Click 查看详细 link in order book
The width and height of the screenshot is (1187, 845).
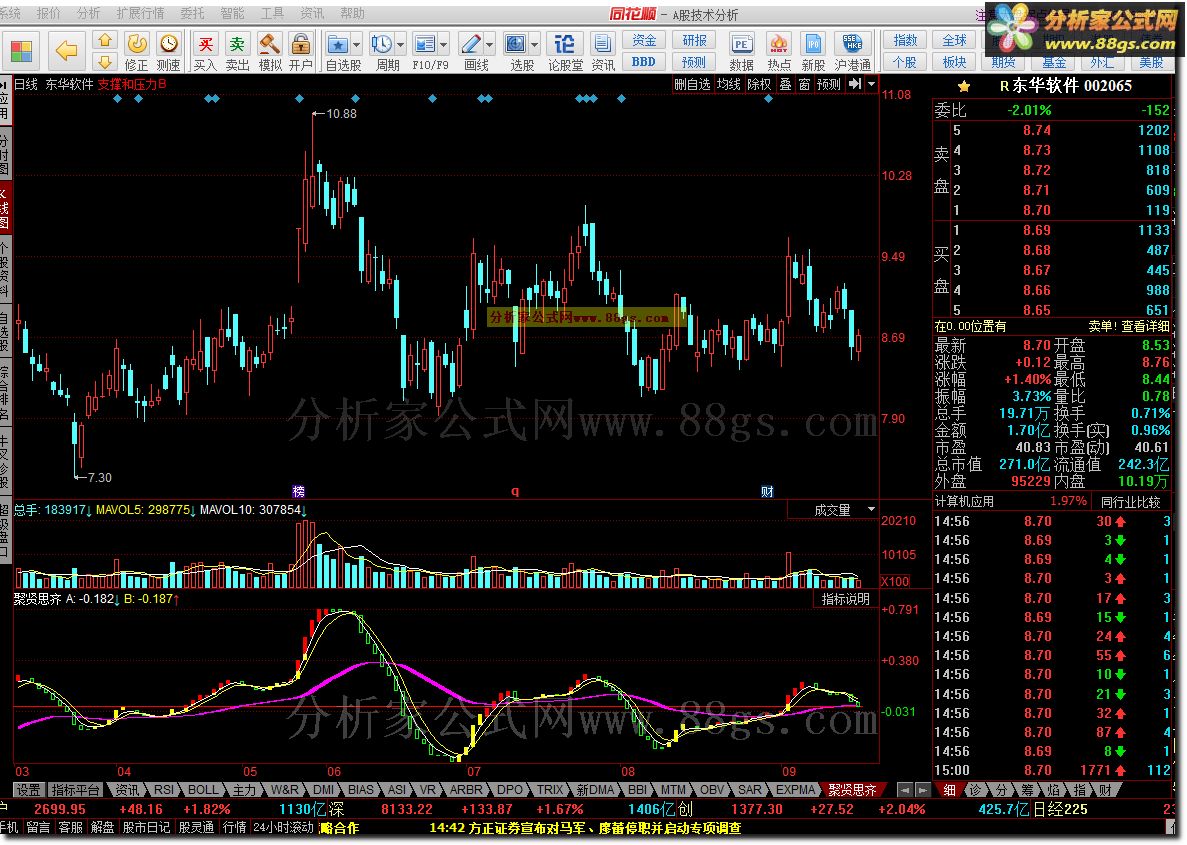pyautogui.click(x=1145, y=326)
